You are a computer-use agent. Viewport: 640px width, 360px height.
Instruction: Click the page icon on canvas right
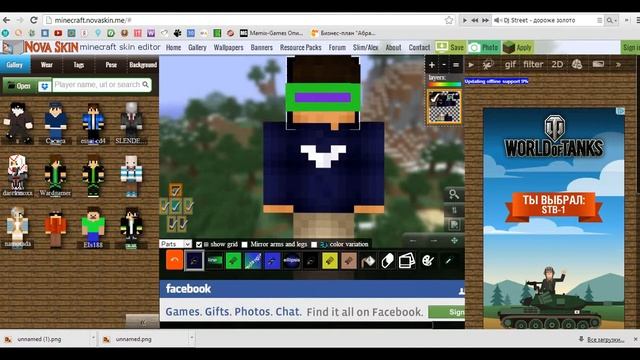click(454, 224)
